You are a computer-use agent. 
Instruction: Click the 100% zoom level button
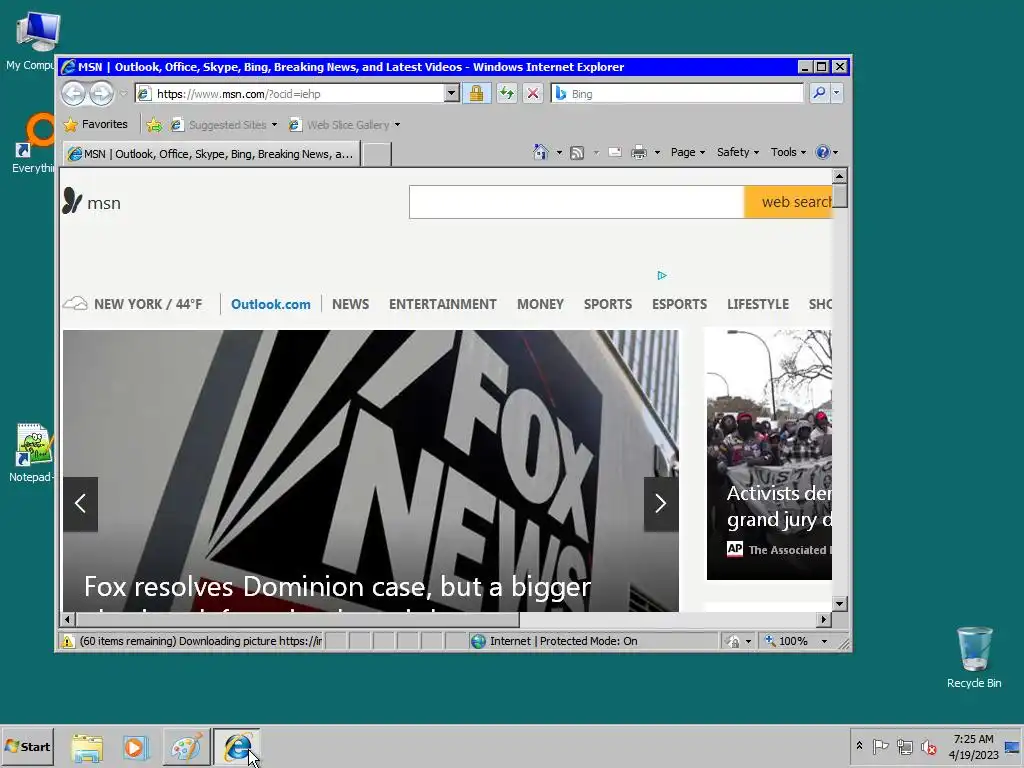(x=786, y=641)
